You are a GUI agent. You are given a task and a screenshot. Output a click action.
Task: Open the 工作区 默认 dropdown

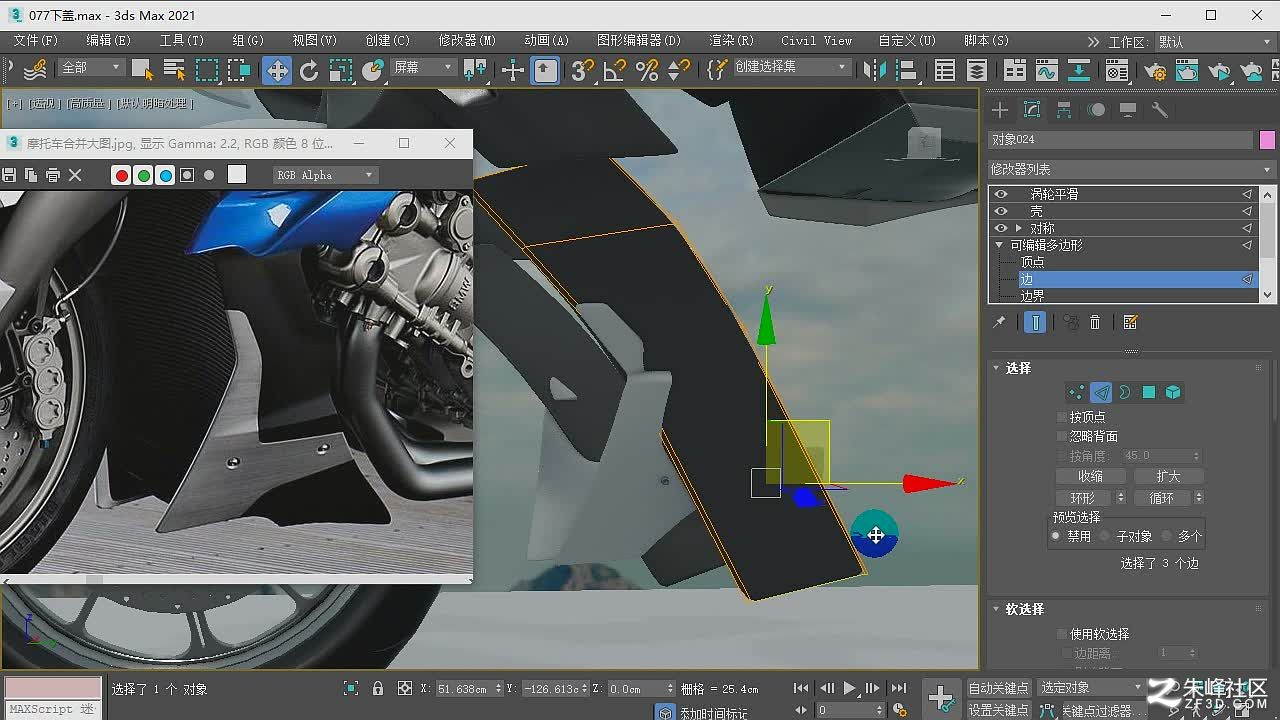(x=1214, y=42)
